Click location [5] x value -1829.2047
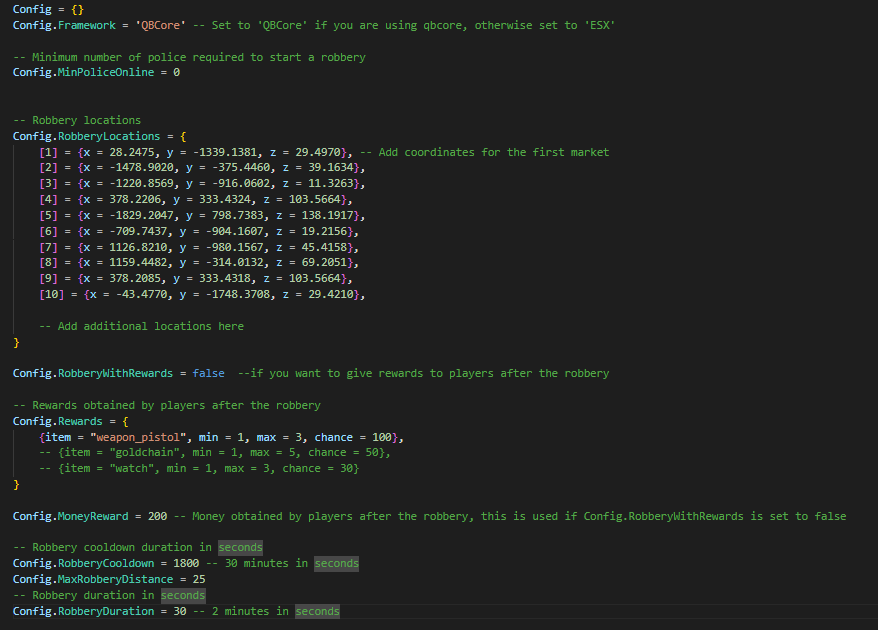This screenshot has width=878, height=630. pos(142,215)
